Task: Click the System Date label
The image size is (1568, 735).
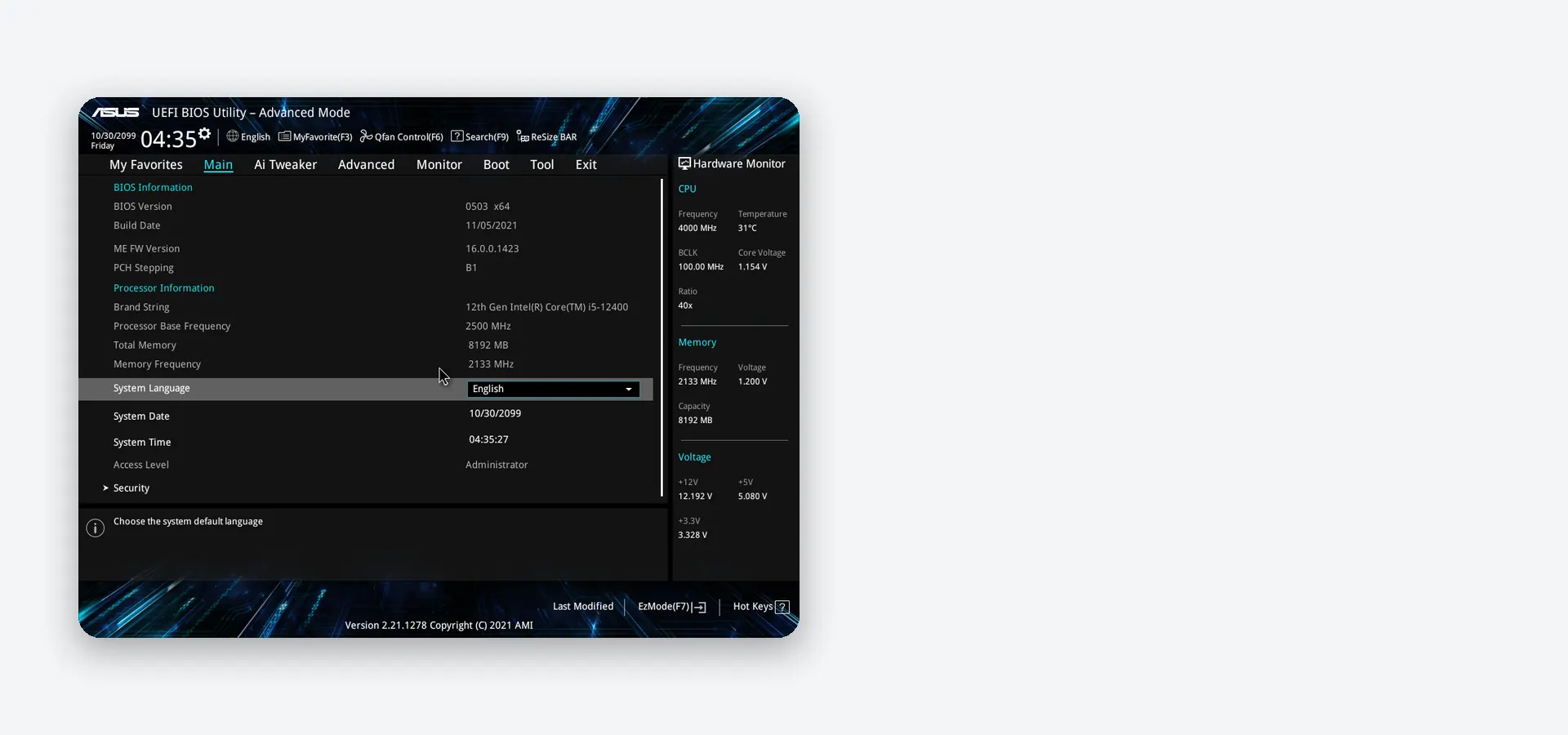Action: coord(141,416)
